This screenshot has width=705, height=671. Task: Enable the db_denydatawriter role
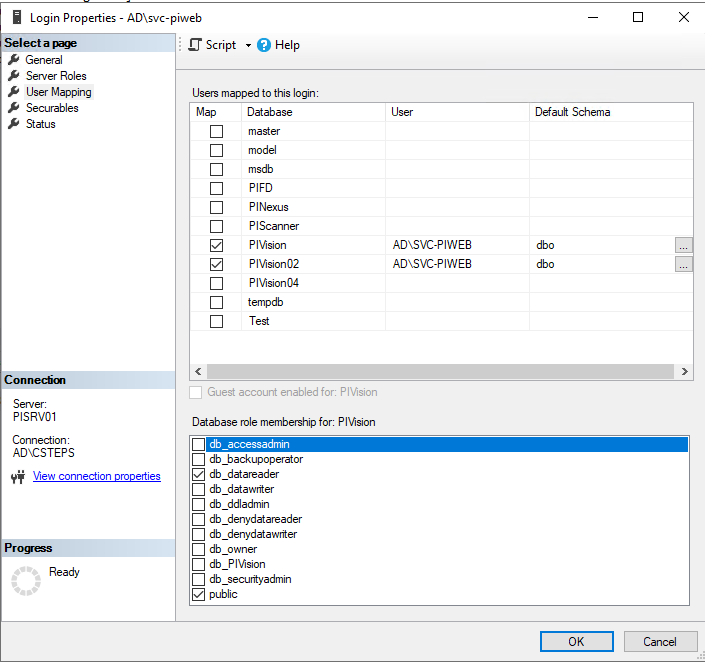click(198, 534)
